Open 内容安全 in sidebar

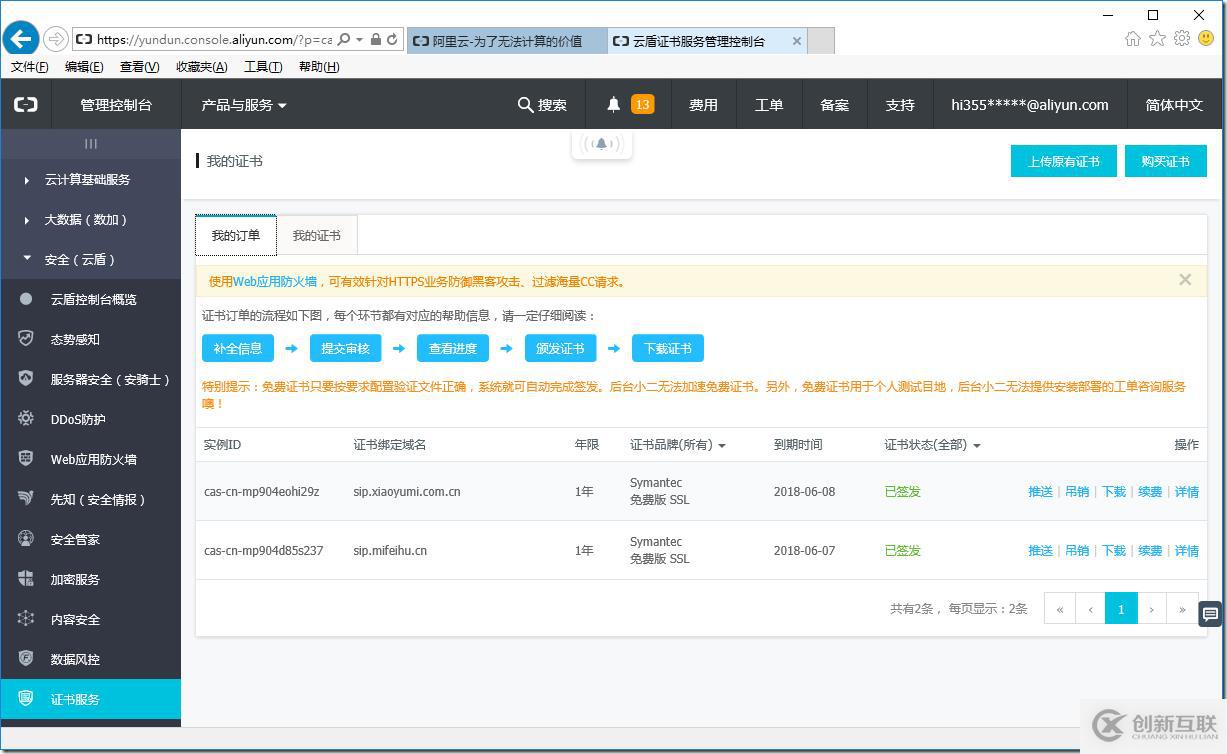tap(90, 619)
